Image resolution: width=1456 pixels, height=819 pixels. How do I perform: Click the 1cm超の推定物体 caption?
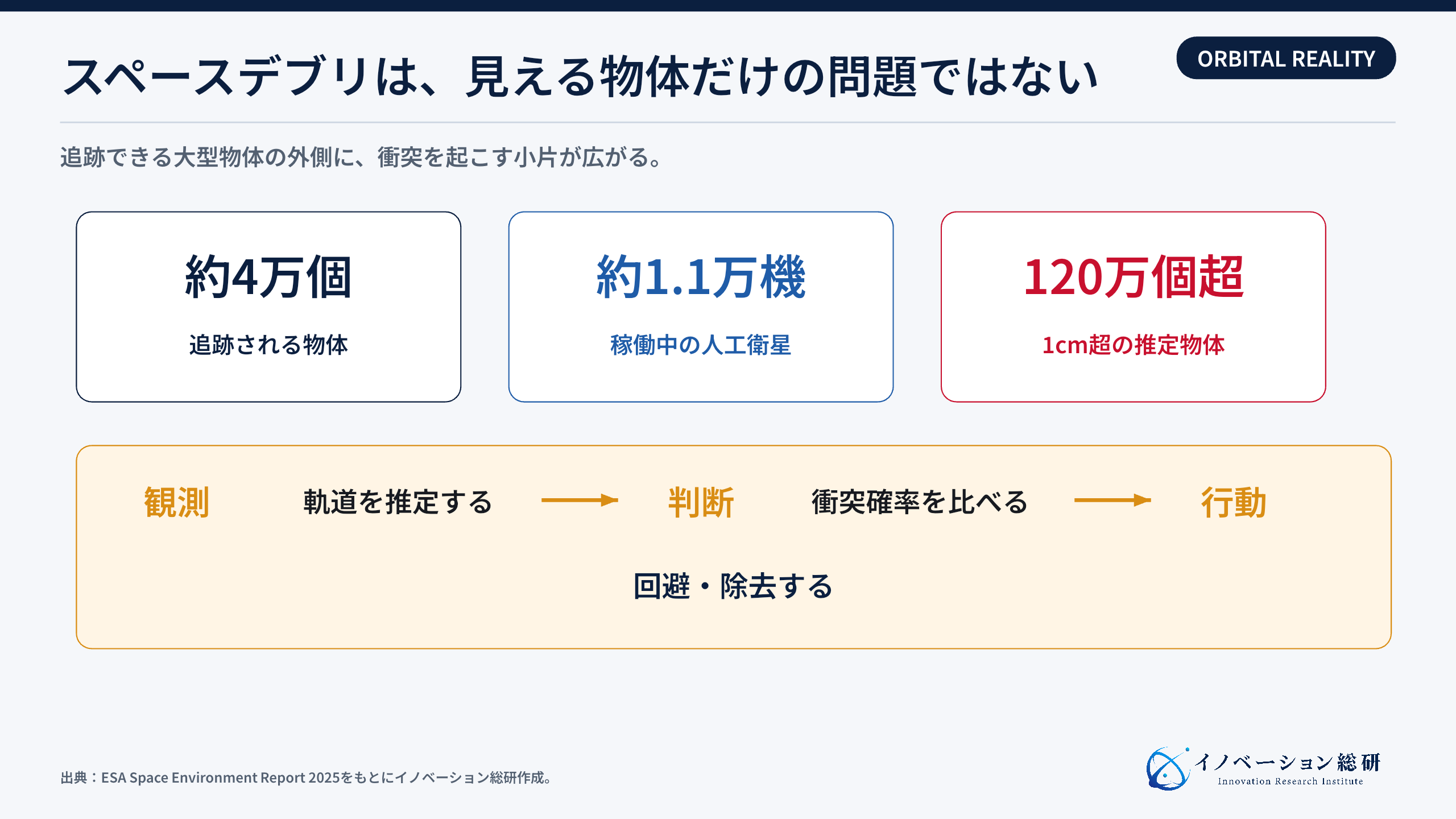[1134, 345]
